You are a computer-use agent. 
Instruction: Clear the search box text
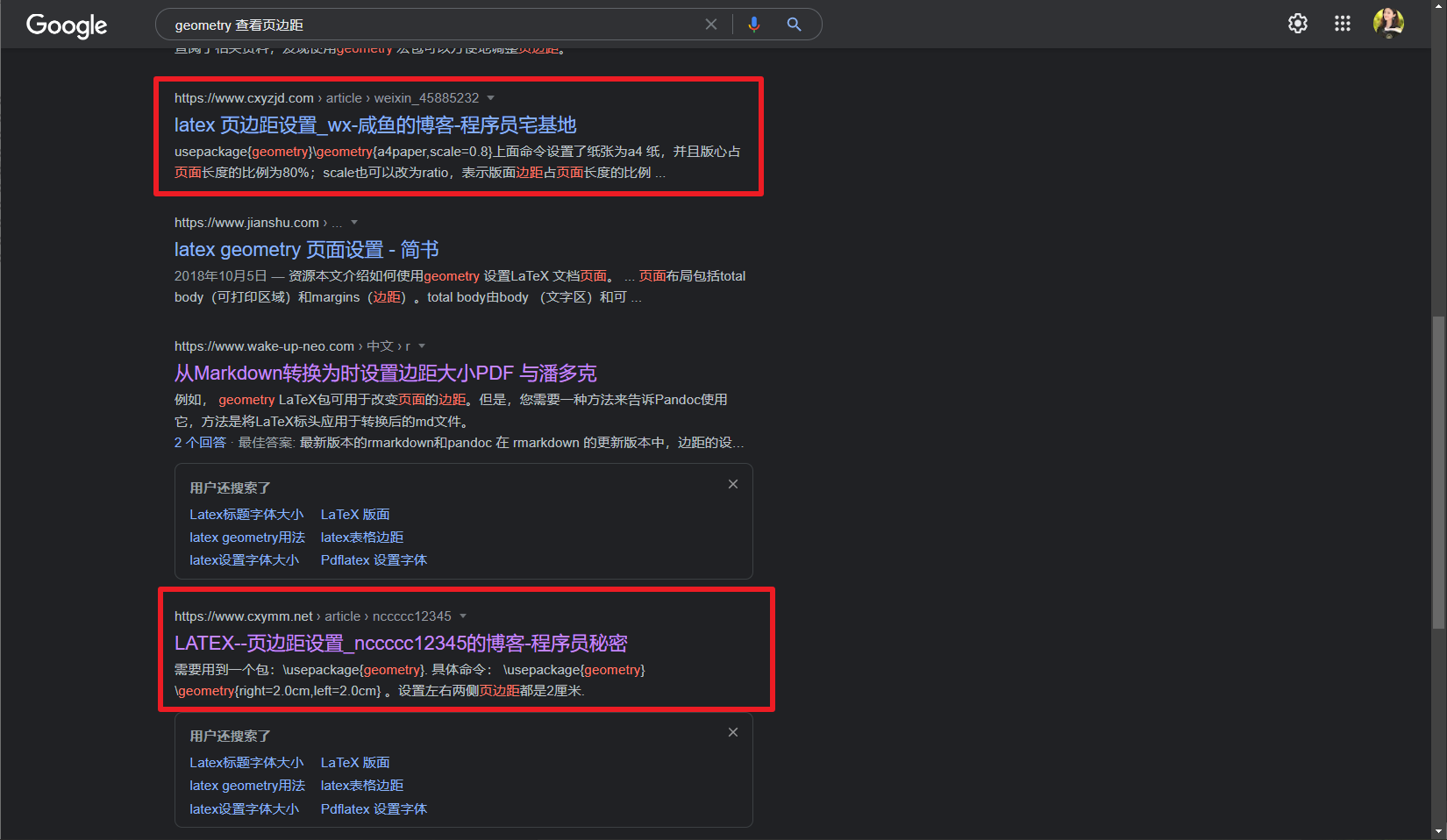[711, 25]
